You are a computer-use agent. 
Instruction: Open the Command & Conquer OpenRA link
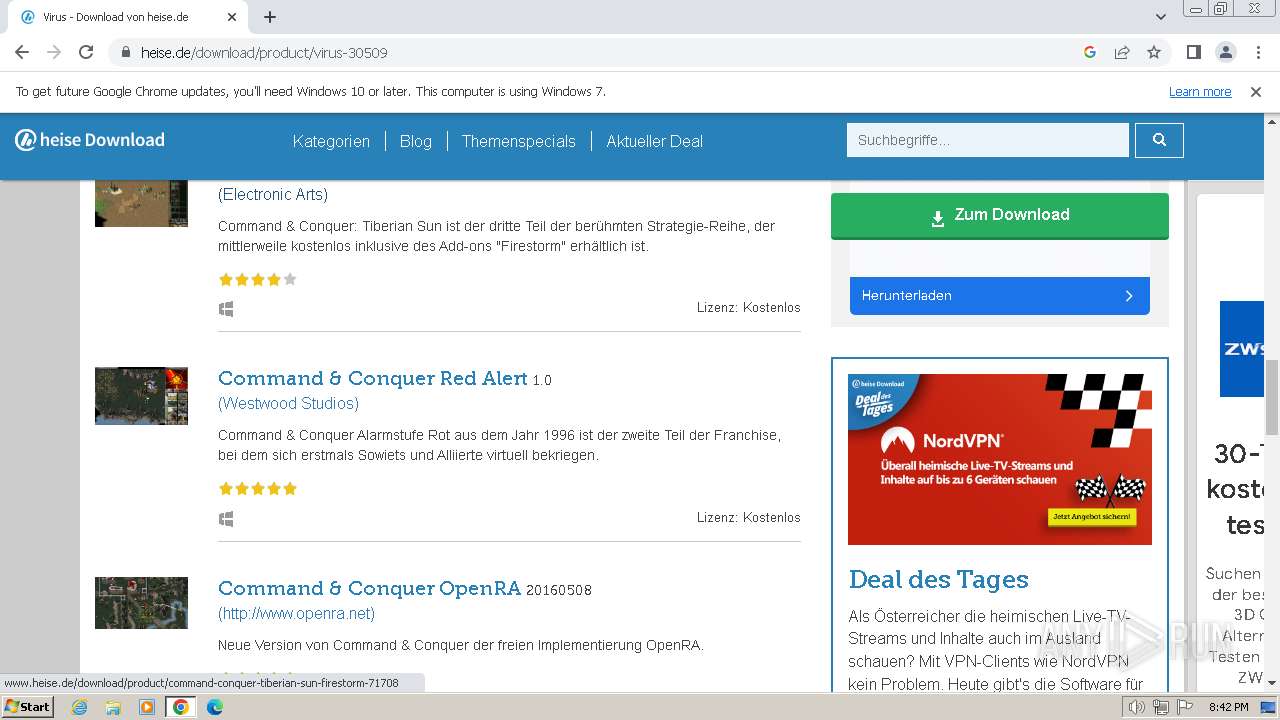pos(370,588)
